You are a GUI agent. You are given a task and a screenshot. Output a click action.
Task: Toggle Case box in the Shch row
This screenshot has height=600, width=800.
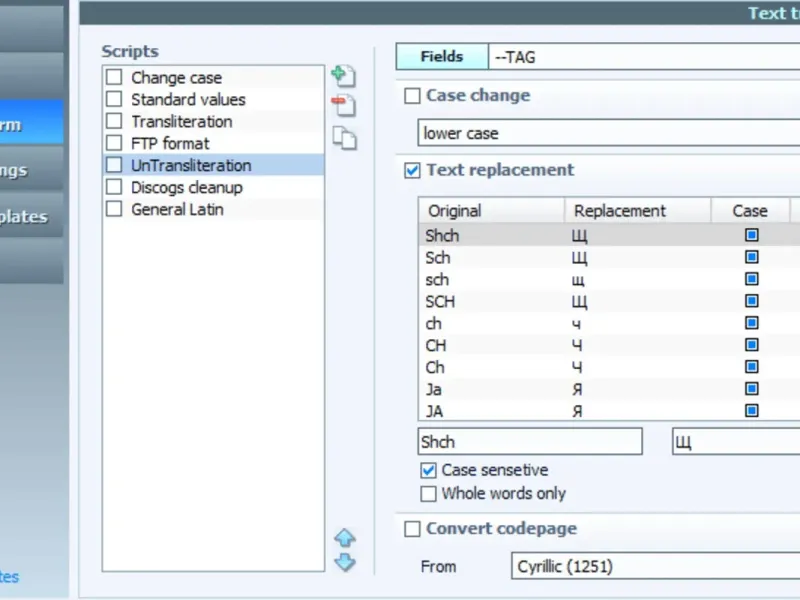click(751, 236)
